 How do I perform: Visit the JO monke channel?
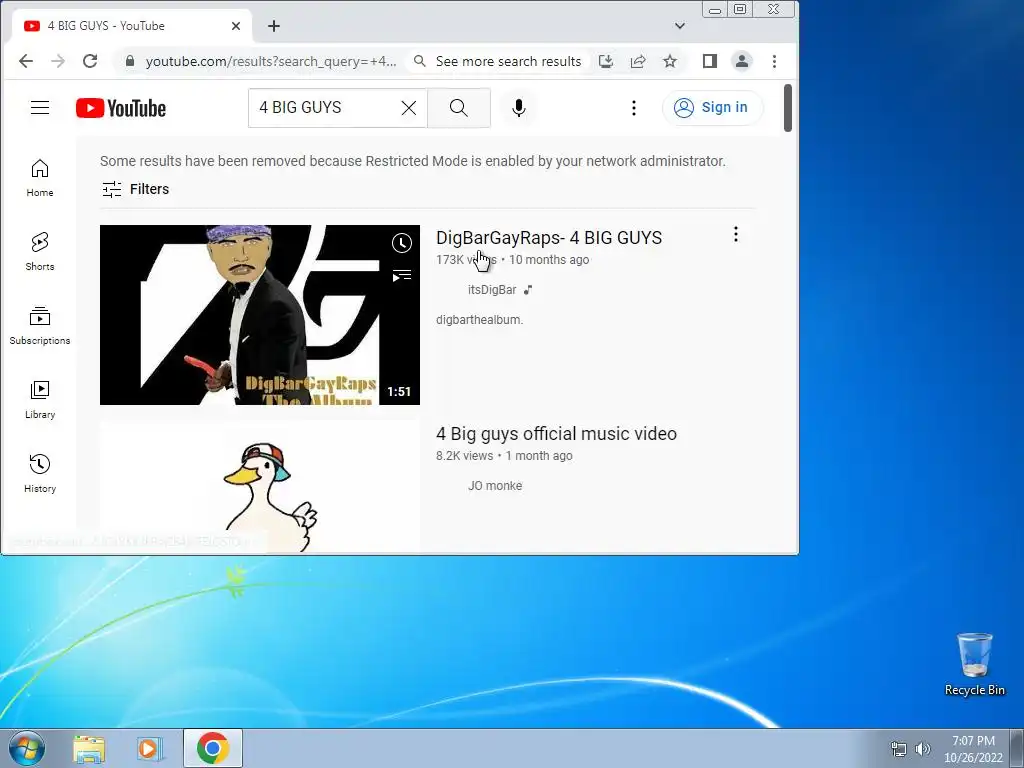[495, 485]
